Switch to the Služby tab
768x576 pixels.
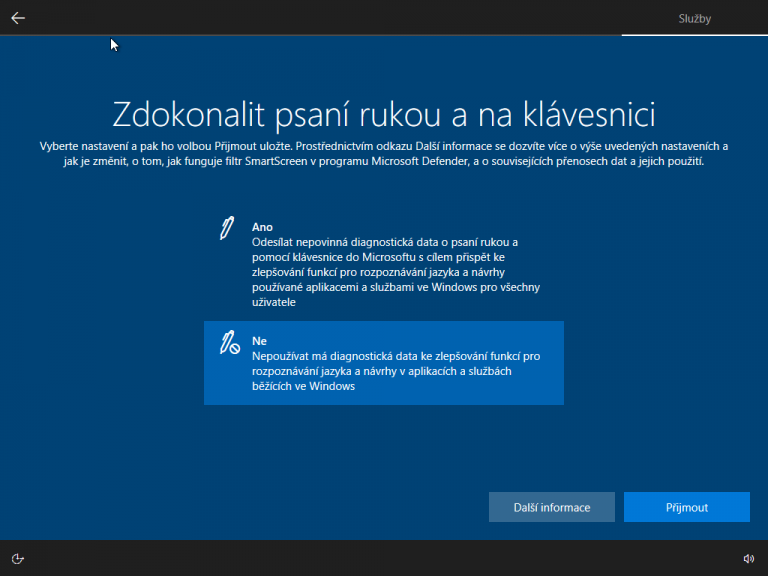693,18
